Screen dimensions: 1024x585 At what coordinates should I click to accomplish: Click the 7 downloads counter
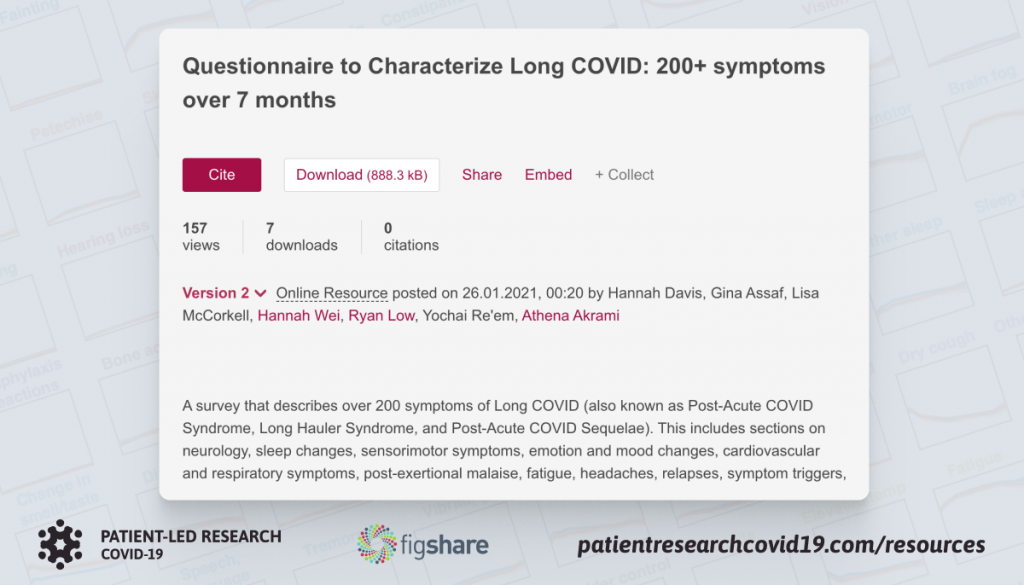[x=302, y=236]
